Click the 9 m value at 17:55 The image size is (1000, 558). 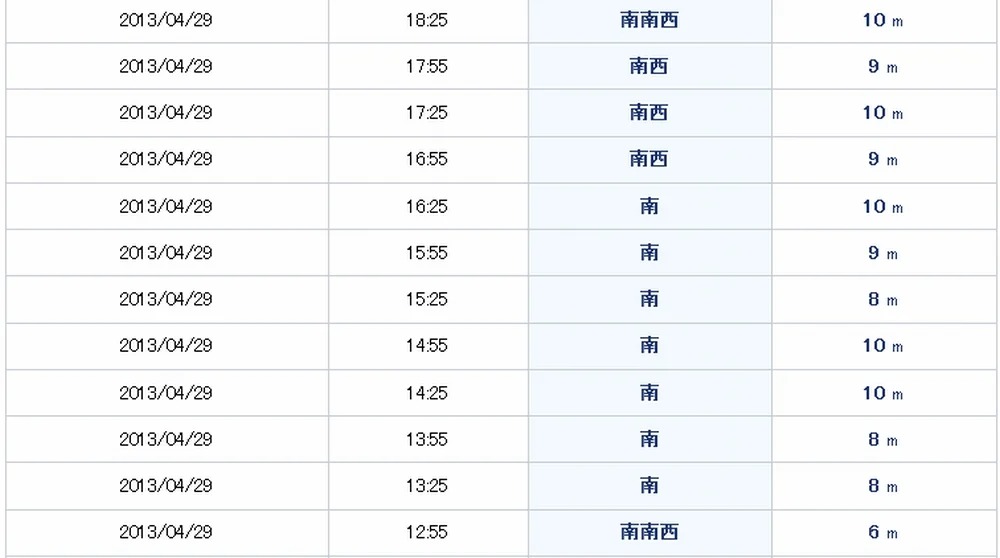(883, 66)
